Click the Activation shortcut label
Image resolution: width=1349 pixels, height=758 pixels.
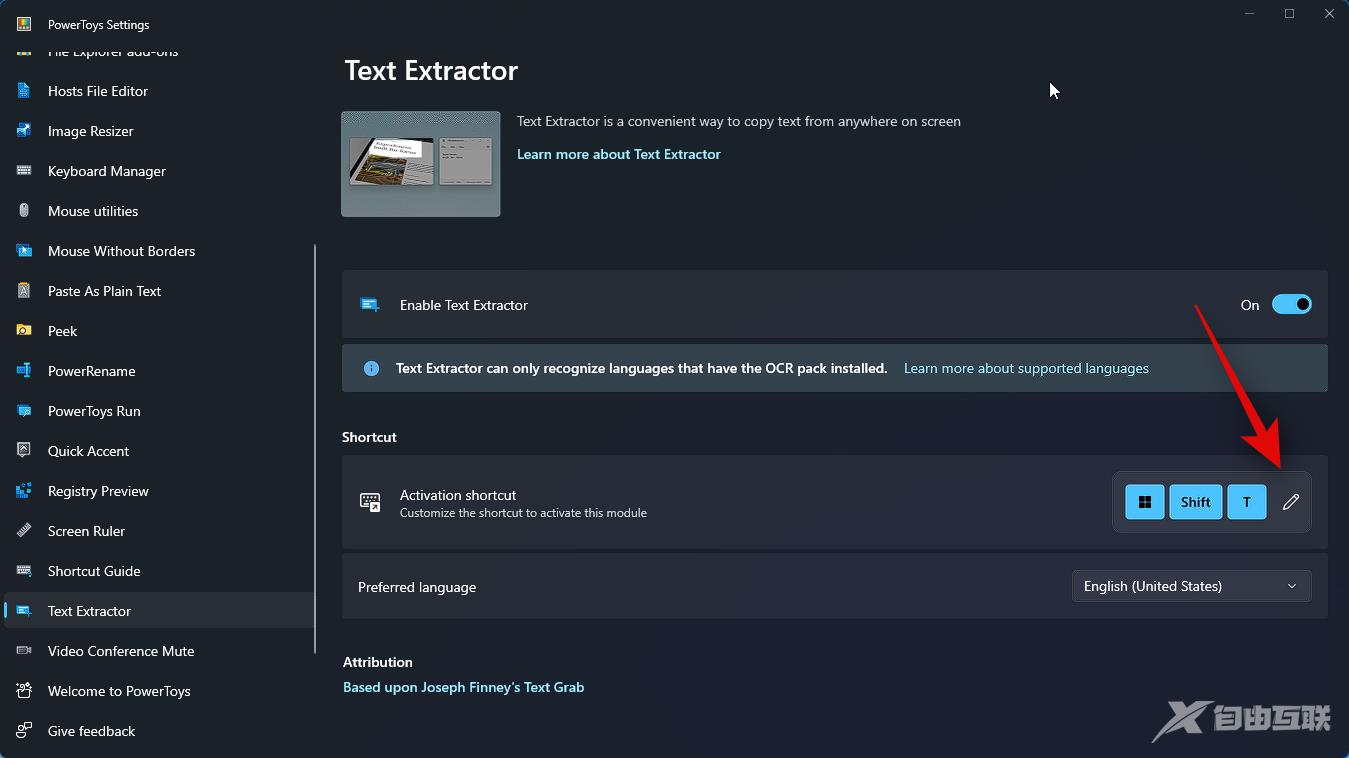(x=458, y=495)
